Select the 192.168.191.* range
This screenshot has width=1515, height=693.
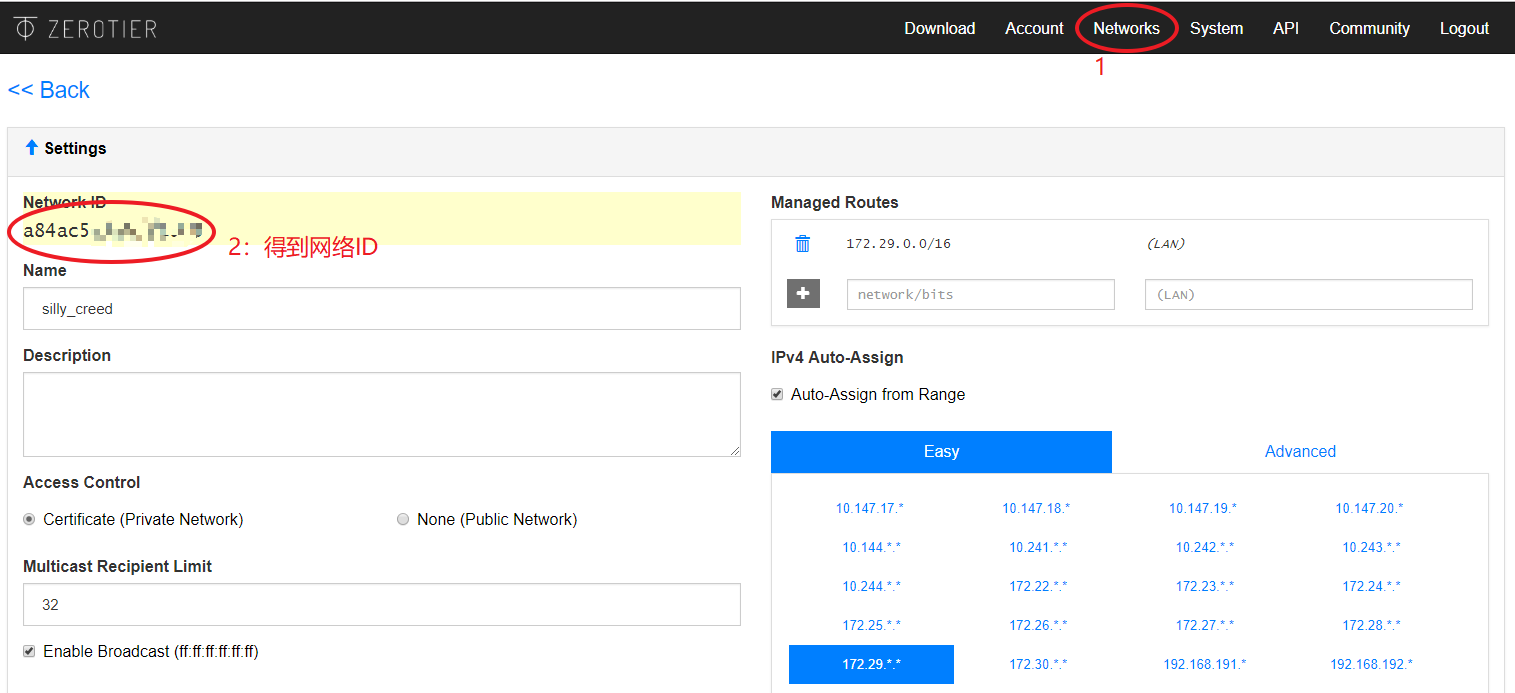(1205, 664)
